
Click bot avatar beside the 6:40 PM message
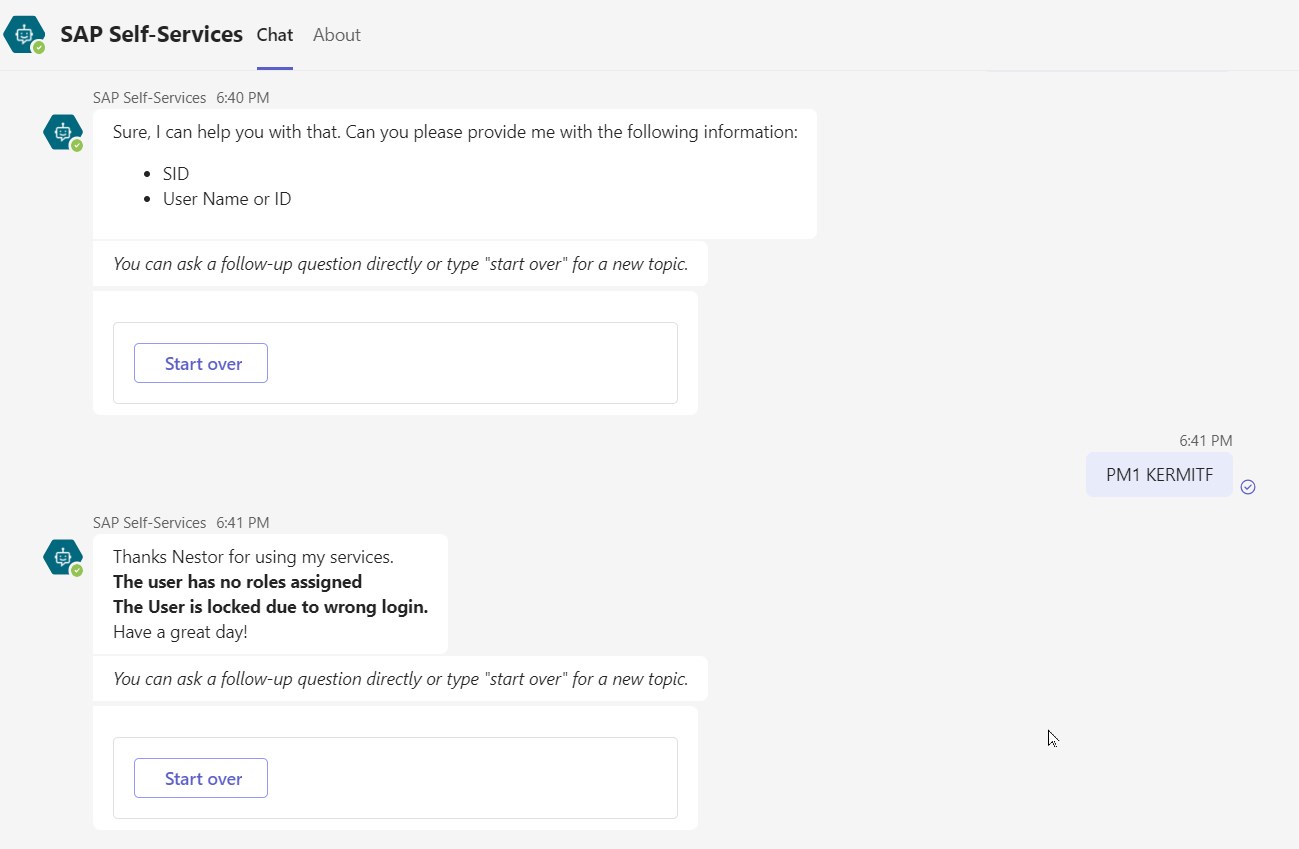[63, 132]
